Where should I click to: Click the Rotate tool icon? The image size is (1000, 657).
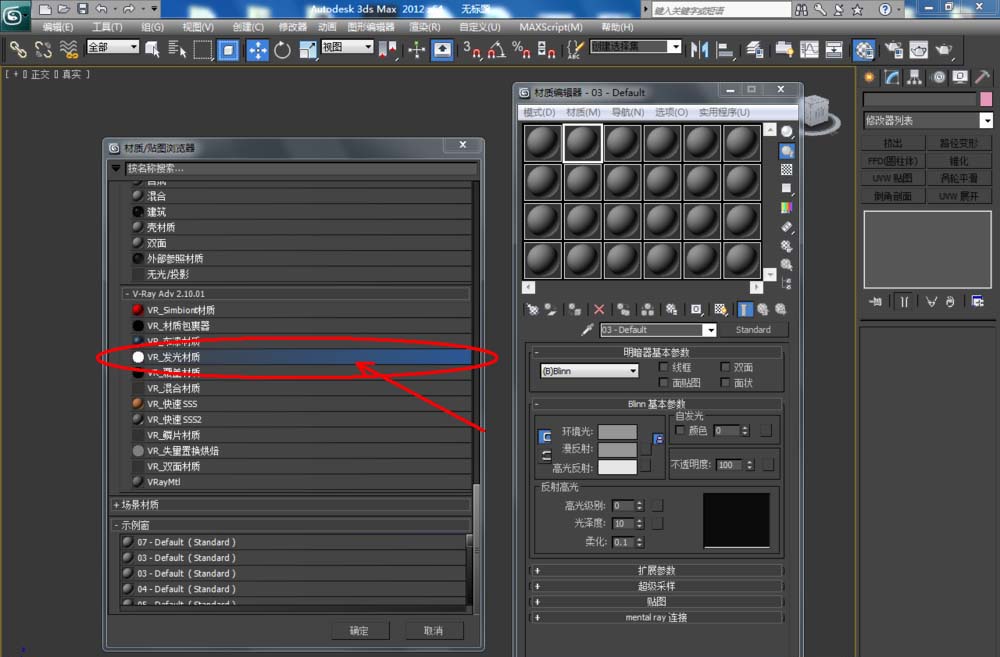[282, 49]
